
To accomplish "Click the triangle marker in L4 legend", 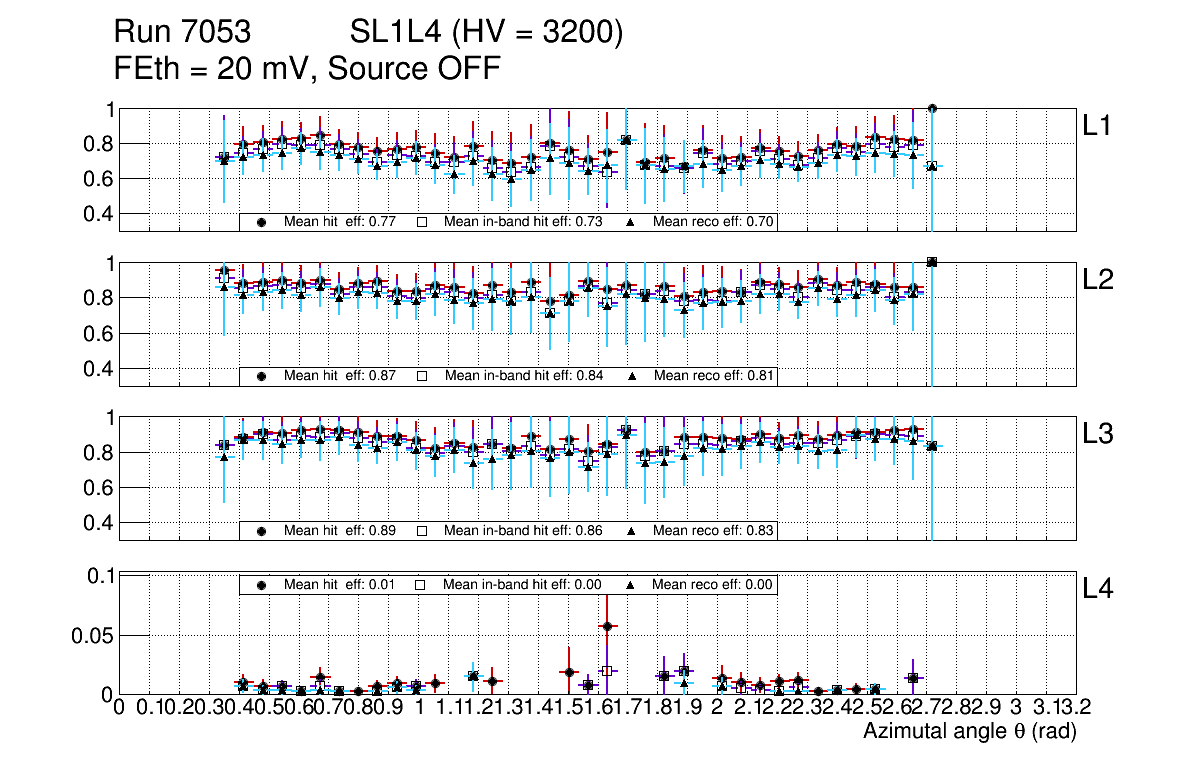I will tap(632, 585).
